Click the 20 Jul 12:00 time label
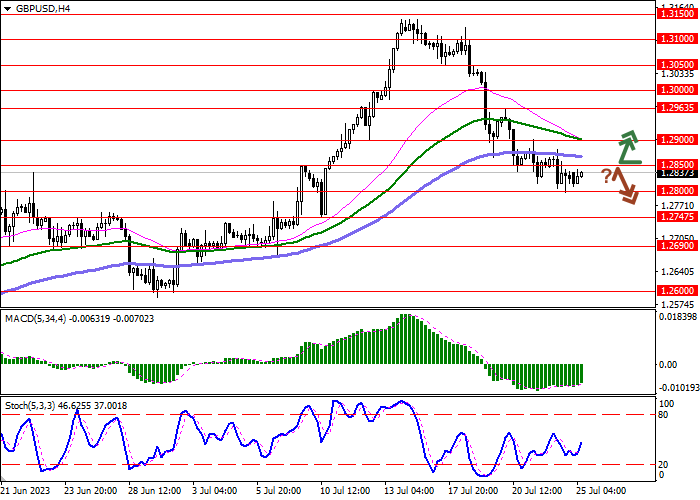Image resolution: width=700 pixels, height=500 pixels. coord(539,491)
